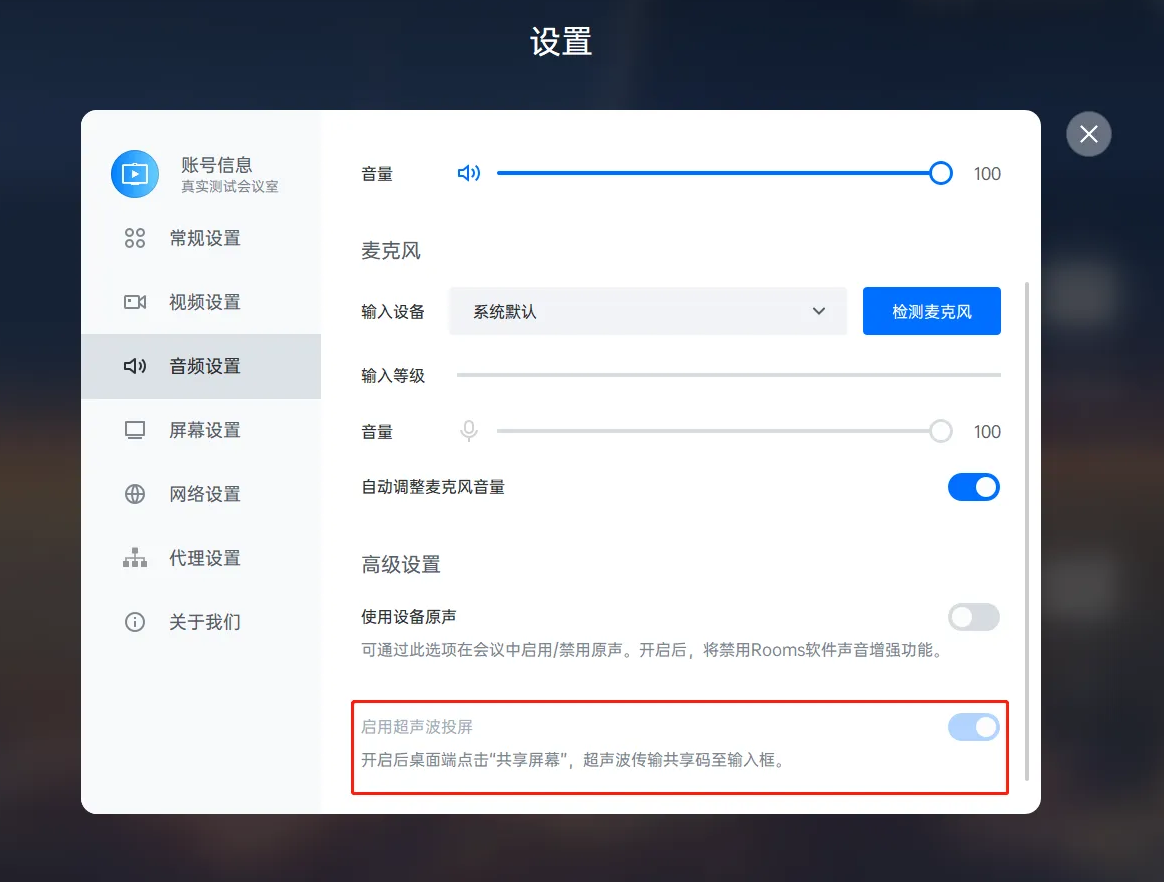1164x882 pixels.
Task: Click the 真实测试会议室 room name text
Action: click(x=229, y=186)
